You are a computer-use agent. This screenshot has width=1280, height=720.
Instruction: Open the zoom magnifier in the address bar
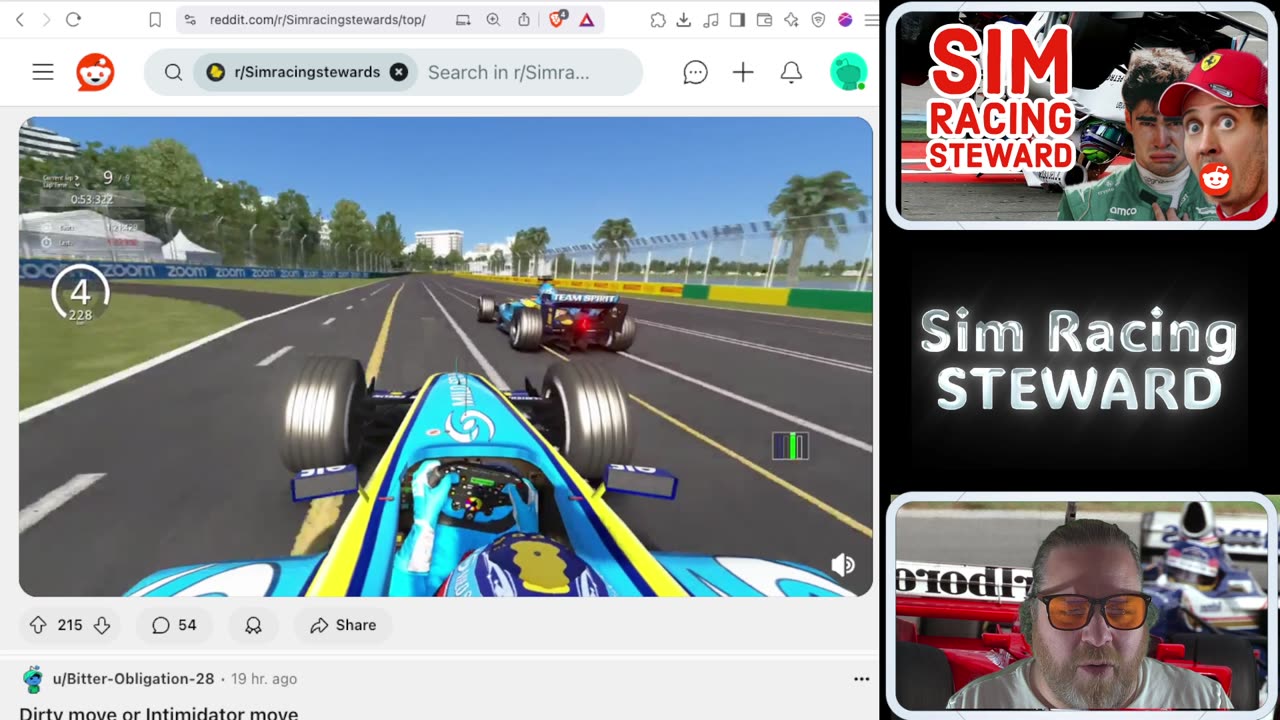493,20
